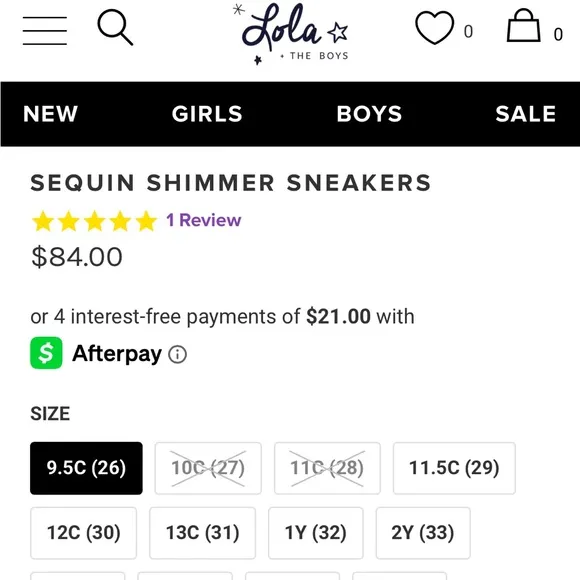Click the Afterpay info icon

178,354
